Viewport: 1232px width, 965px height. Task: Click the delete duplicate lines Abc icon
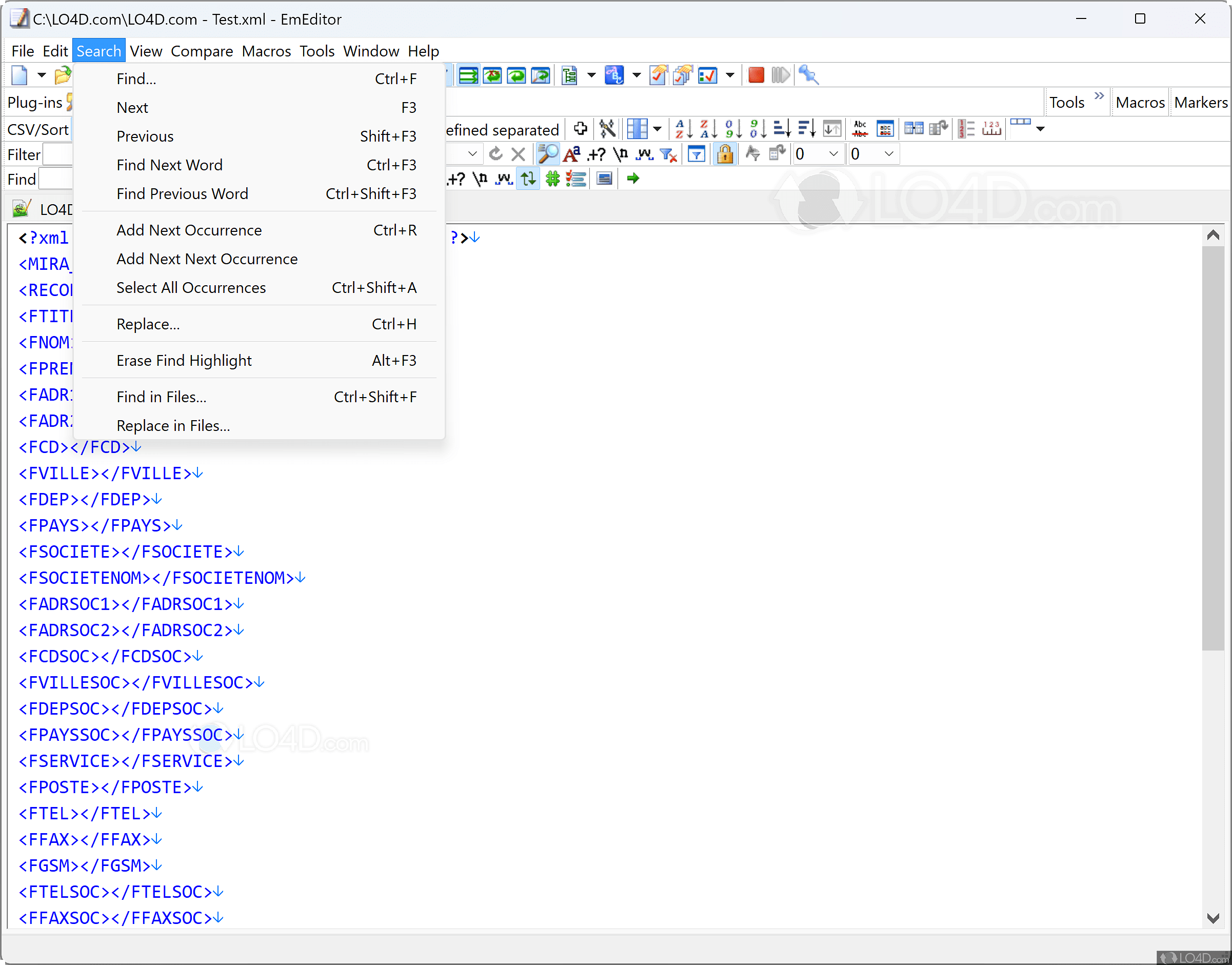pyautogui.click(x=860, y=129)
